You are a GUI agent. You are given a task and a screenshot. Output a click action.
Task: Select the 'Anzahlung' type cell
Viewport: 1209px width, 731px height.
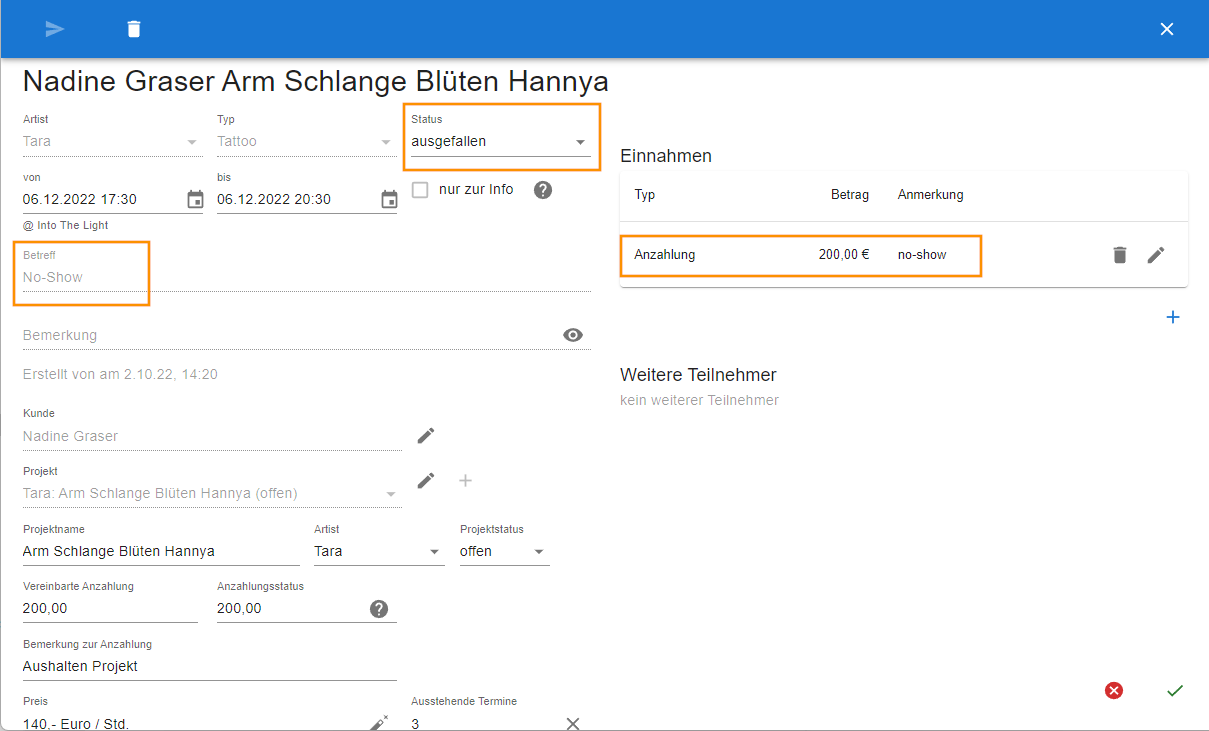point(665,255)
